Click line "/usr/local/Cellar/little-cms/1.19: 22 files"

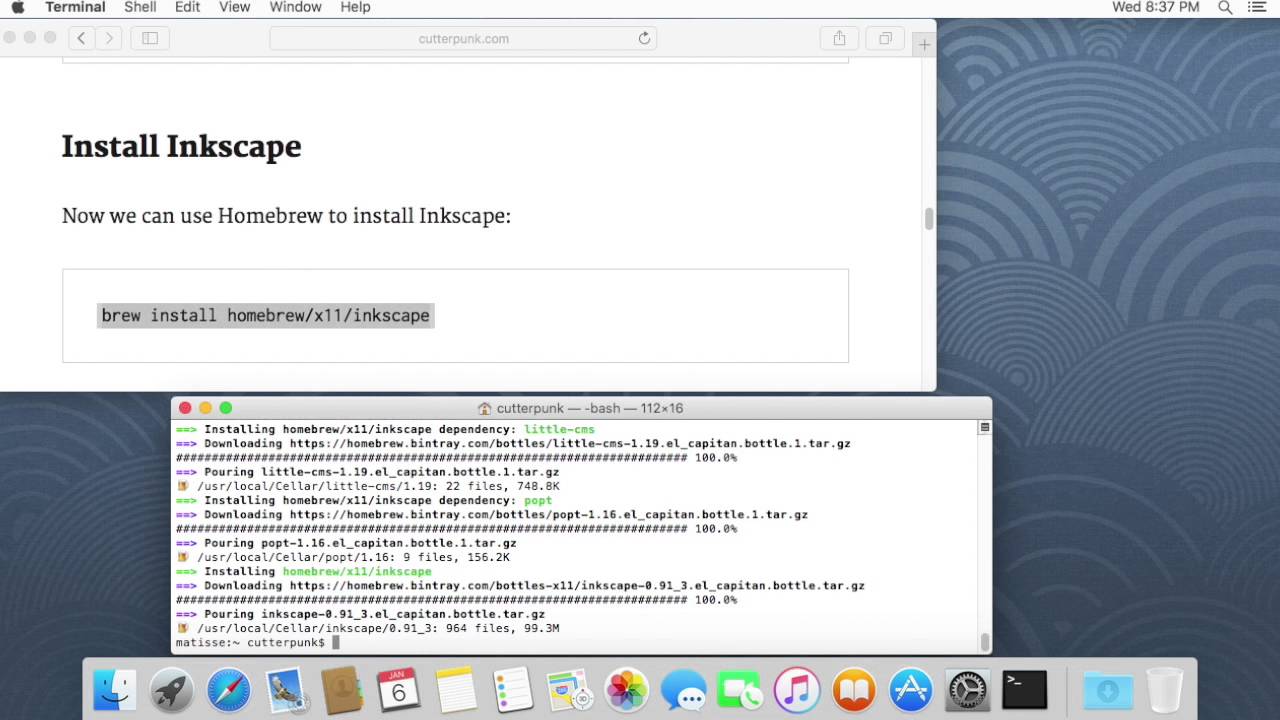pyautogui.click(x=378, y=486)
